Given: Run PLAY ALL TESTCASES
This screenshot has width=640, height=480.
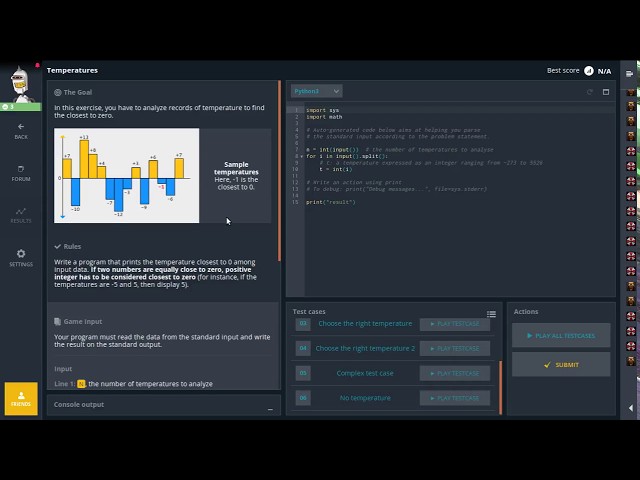Looking at the screenshot, I should (x=561, y=336).
